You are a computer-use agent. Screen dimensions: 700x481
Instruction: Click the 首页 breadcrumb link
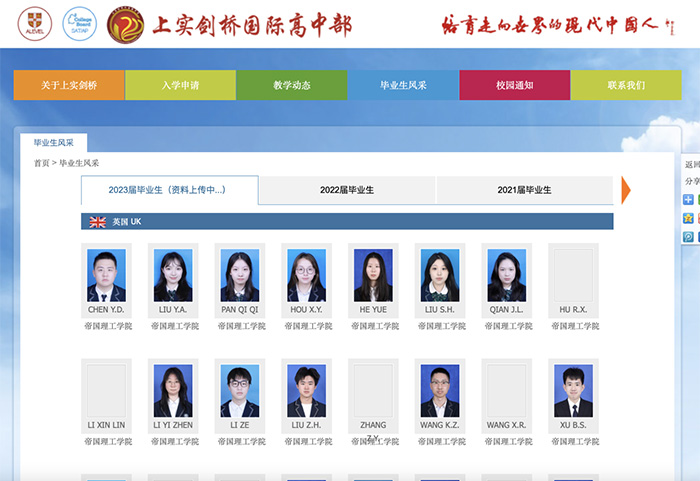(41, 163)
